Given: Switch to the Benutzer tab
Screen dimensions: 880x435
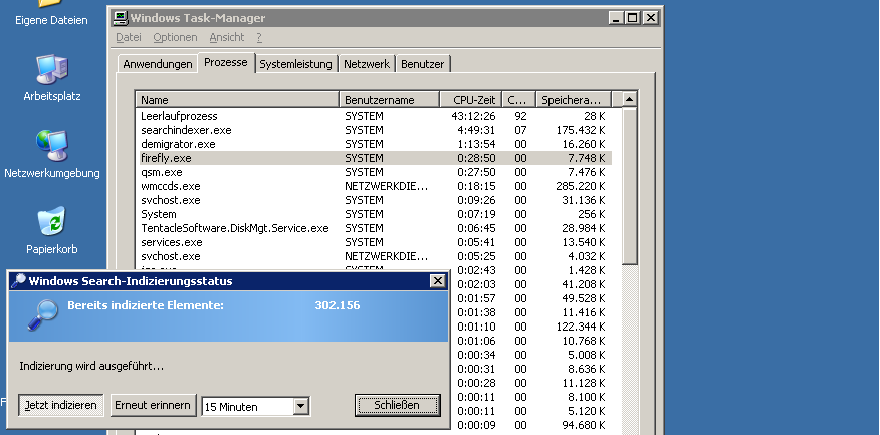Looking at the screenshot, I should point(423,64).
